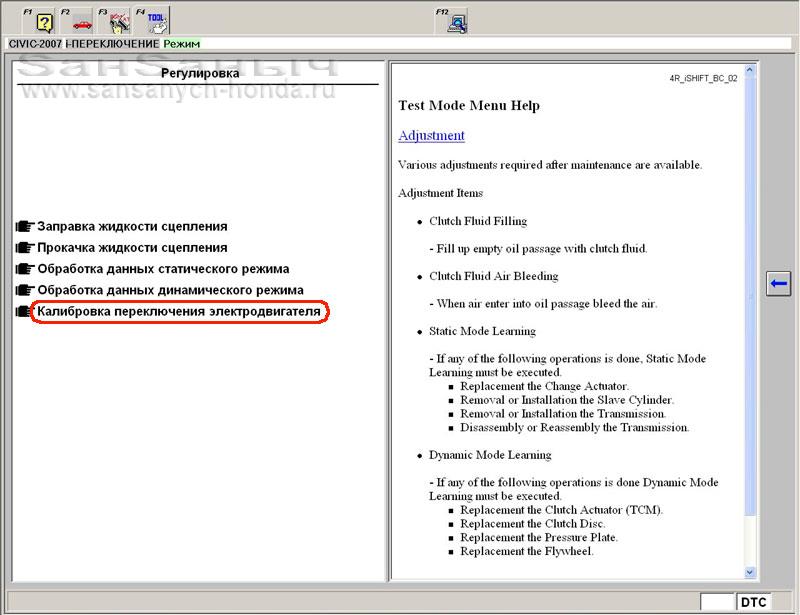Click 'Dynamic Mode Learning' help bullet
This screenshot has width=800, height=615.
(490, 455)
